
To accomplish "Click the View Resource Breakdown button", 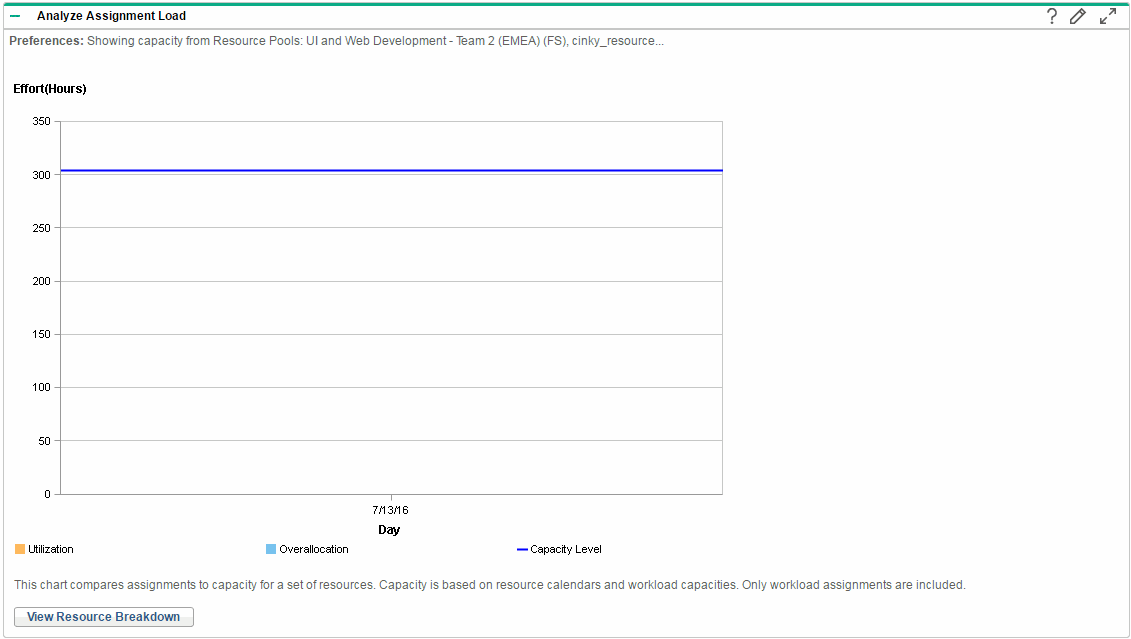I will [104, 617].
